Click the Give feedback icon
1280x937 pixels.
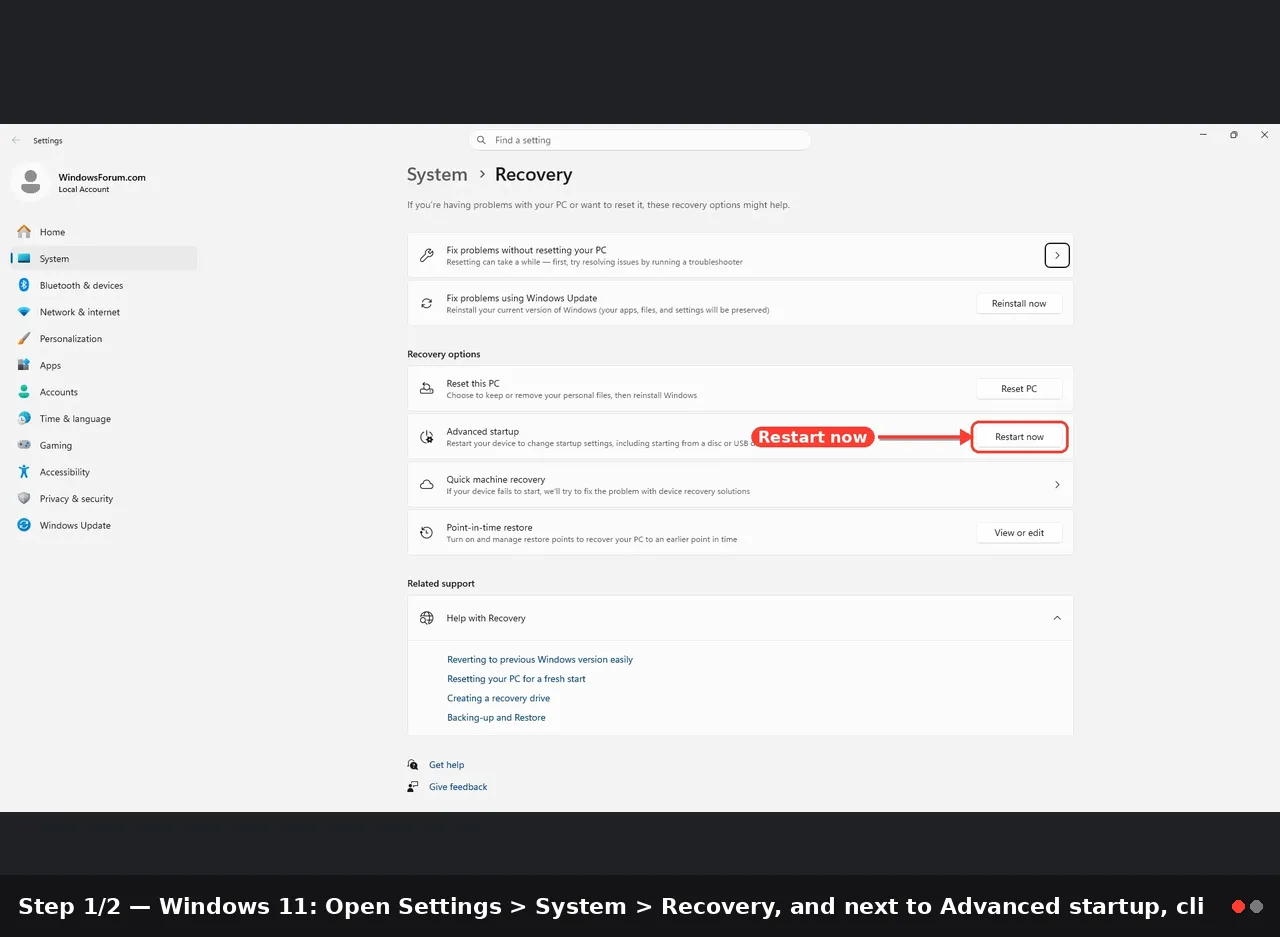pyautogui.click(x=413, y=787)
